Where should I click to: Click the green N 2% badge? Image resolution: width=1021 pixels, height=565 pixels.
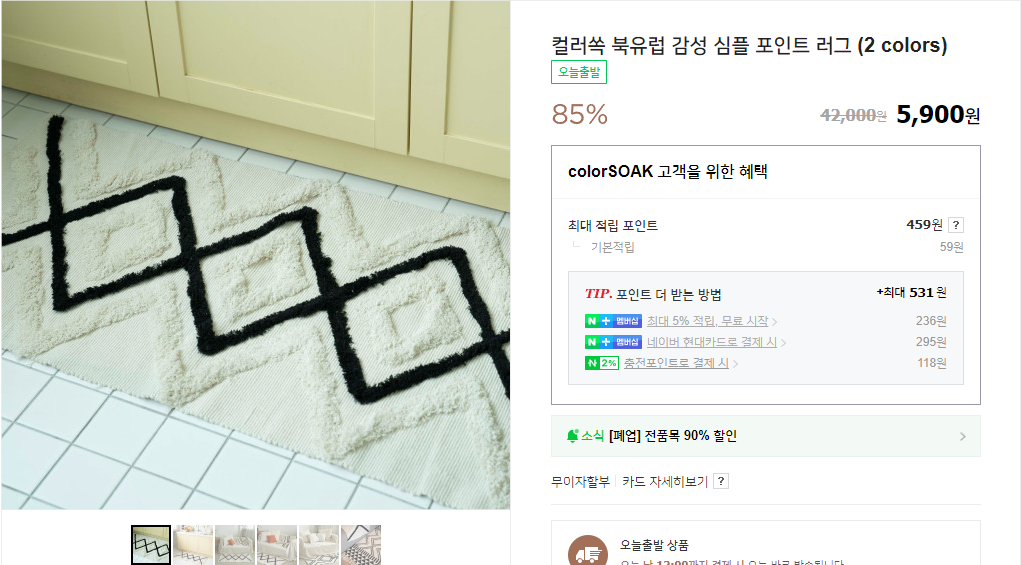pyautogui.click(x=601, y=363)
